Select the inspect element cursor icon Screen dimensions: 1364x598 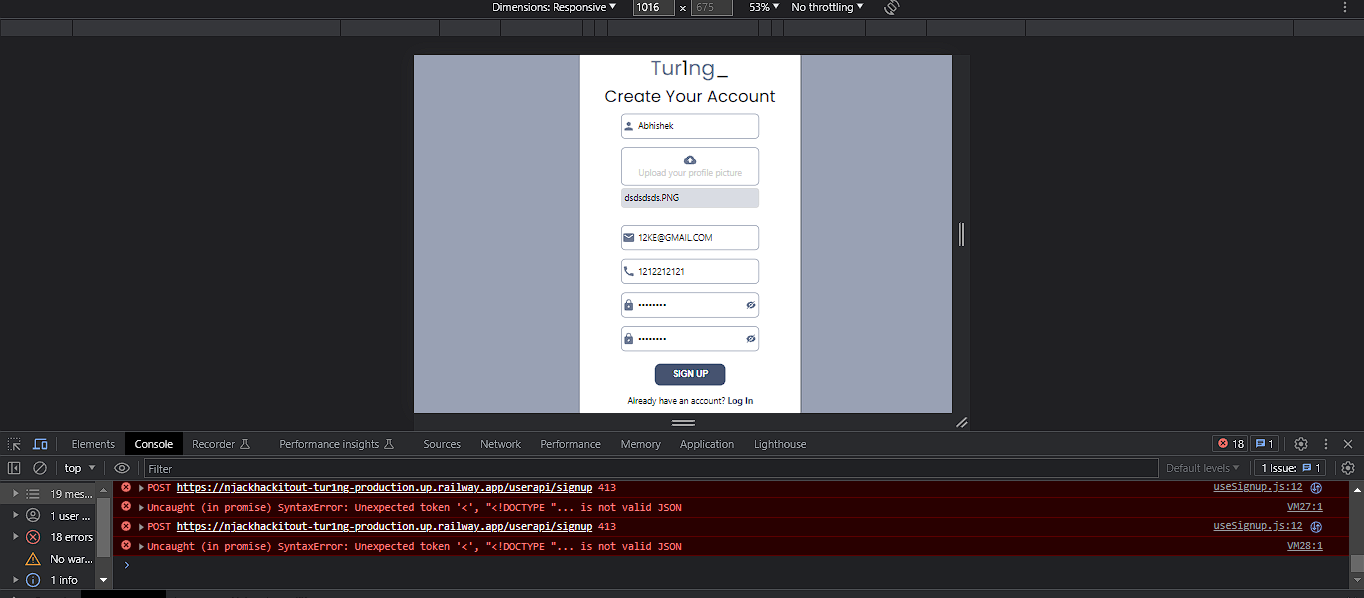tap(14, 443)
